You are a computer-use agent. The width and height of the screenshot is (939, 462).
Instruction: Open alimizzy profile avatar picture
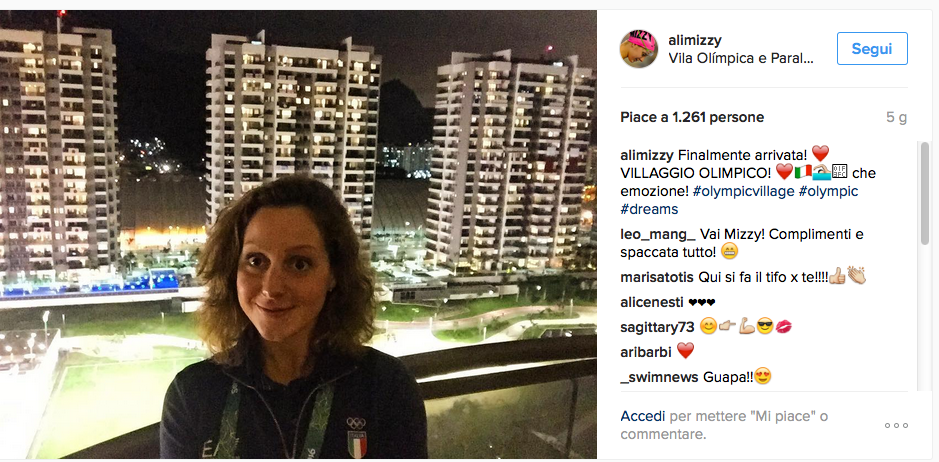point(638,49)
